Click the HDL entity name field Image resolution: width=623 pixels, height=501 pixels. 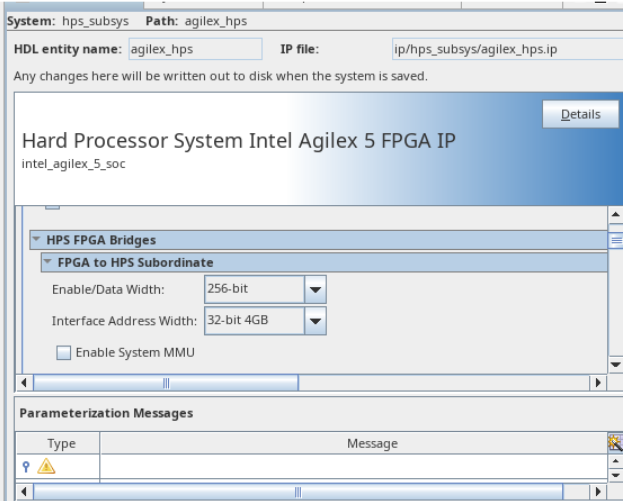tap(194, 49)
